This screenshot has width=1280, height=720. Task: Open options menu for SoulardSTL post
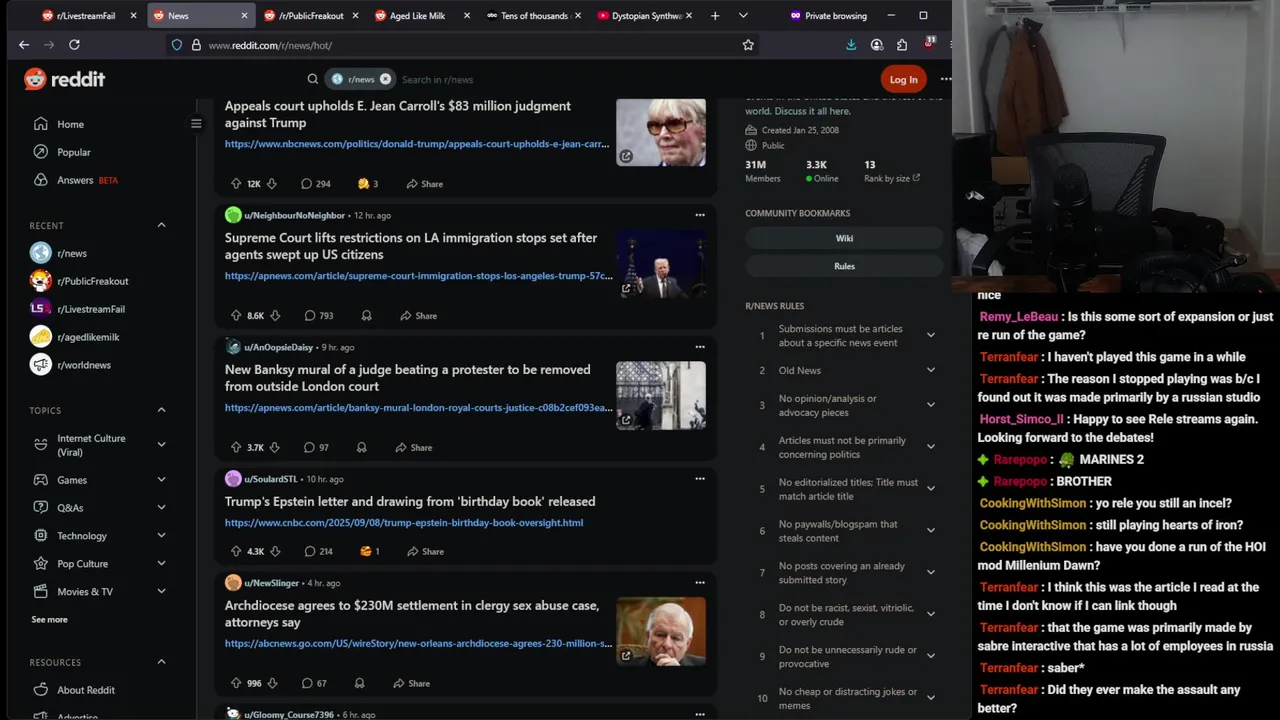(700, 479)
